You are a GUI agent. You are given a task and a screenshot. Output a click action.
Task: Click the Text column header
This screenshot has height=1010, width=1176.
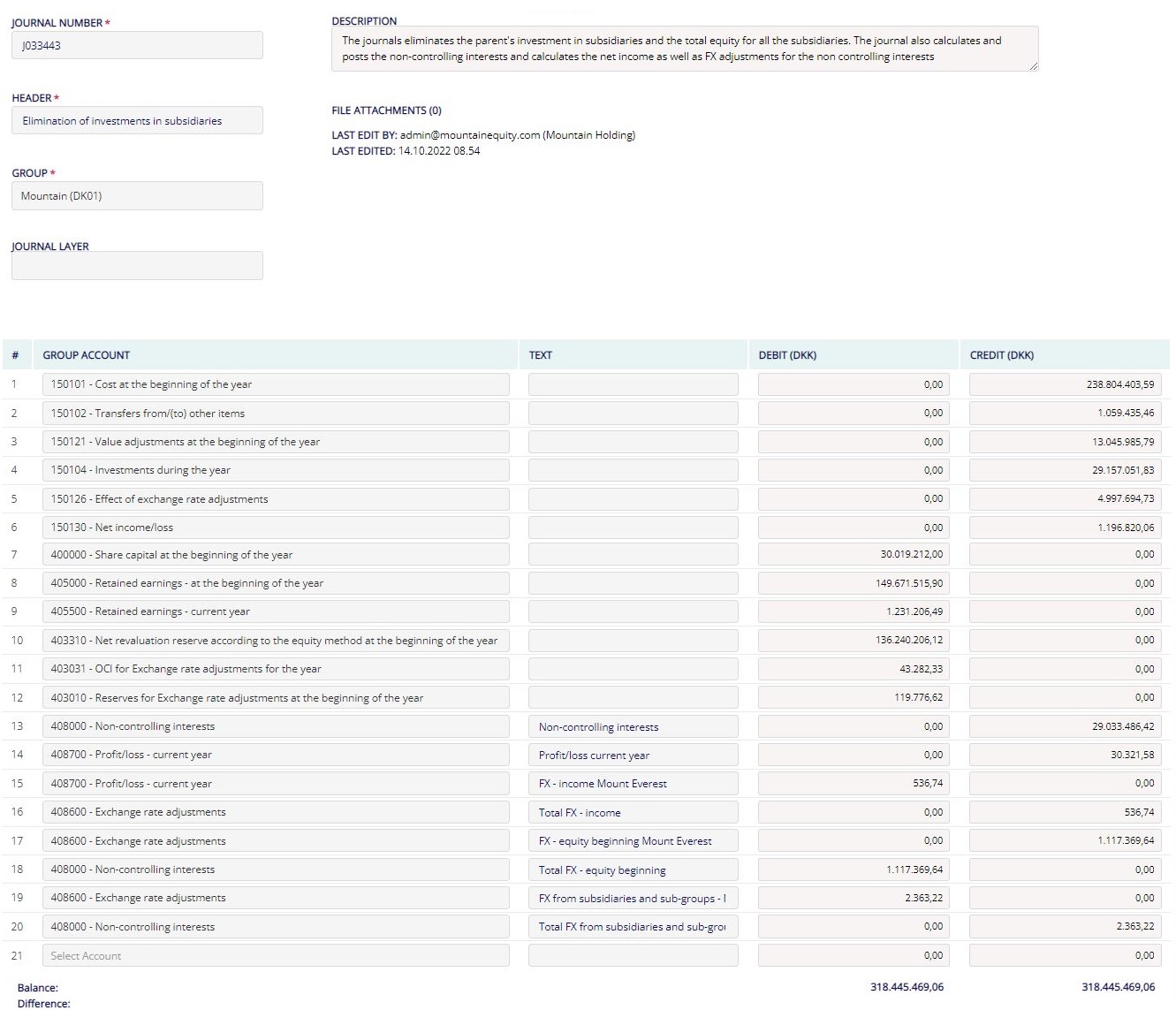[541, 355]
